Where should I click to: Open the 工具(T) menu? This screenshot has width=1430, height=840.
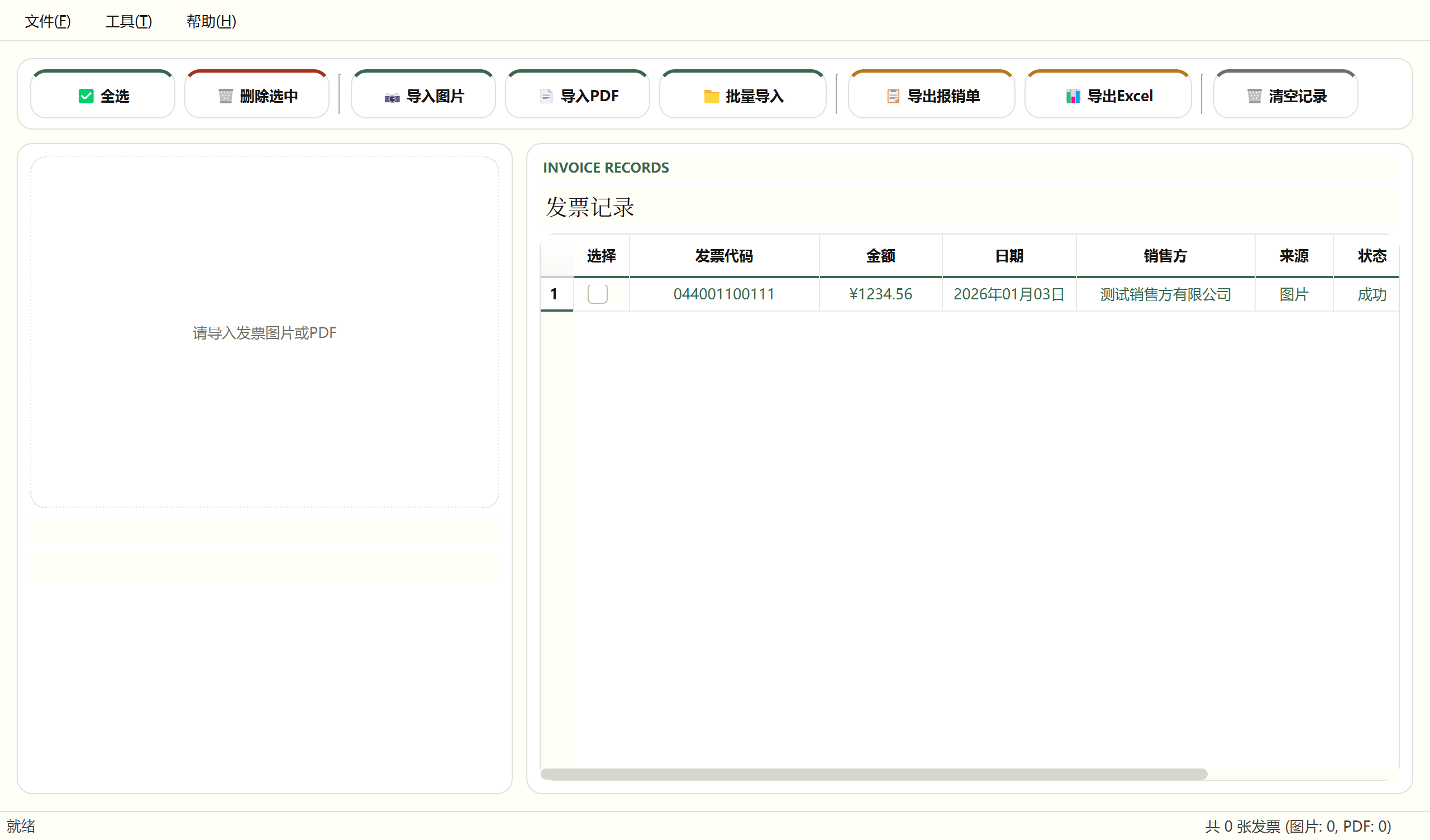[129, 21]
